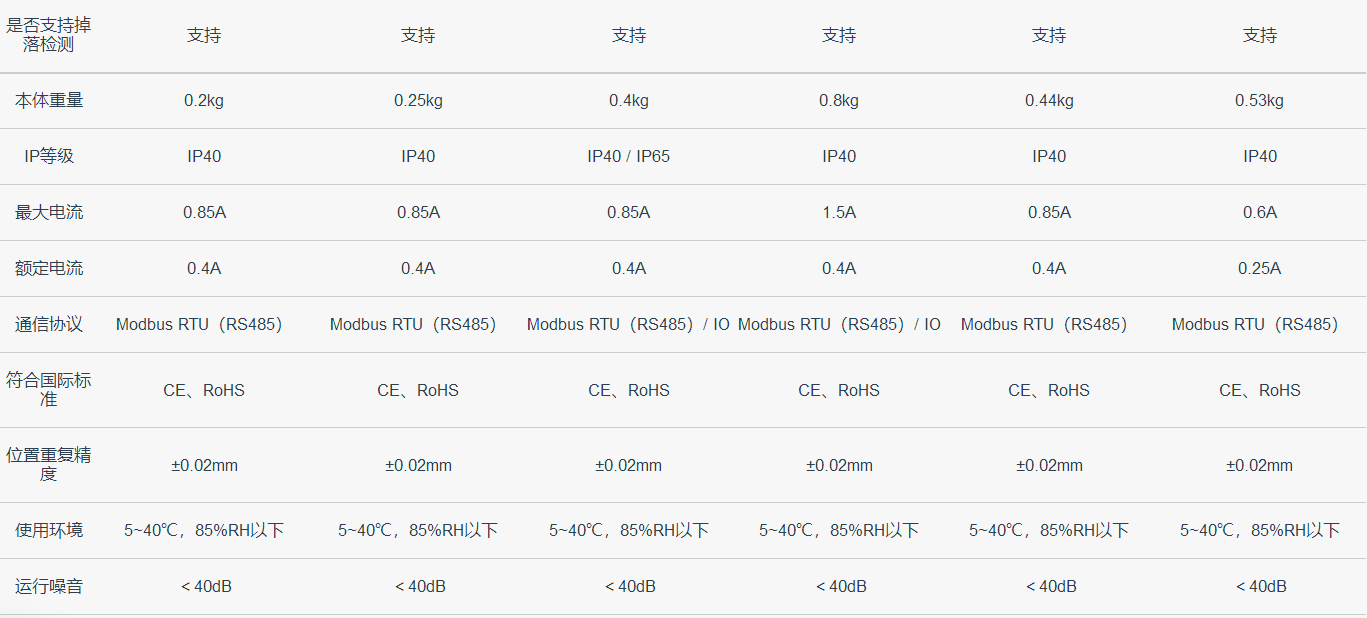This screenshot has width=1367, height=618.
Task: Click the 0.2kg weight cell
Action: pyautogui.click(x=204, y=100)
